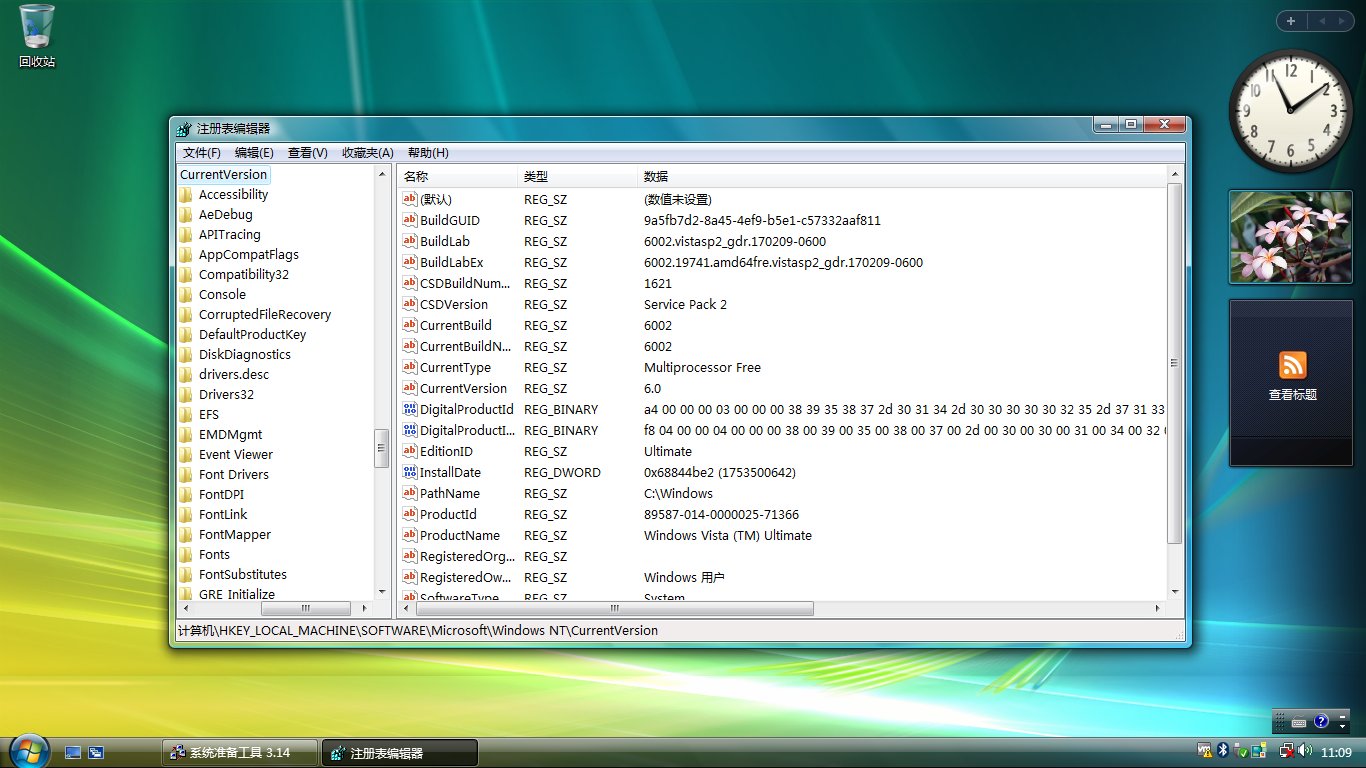Click the ProductName string value icon
The width and height of the screenshot is (1366, 768).
pyautogui.click(x=409, y=535)
